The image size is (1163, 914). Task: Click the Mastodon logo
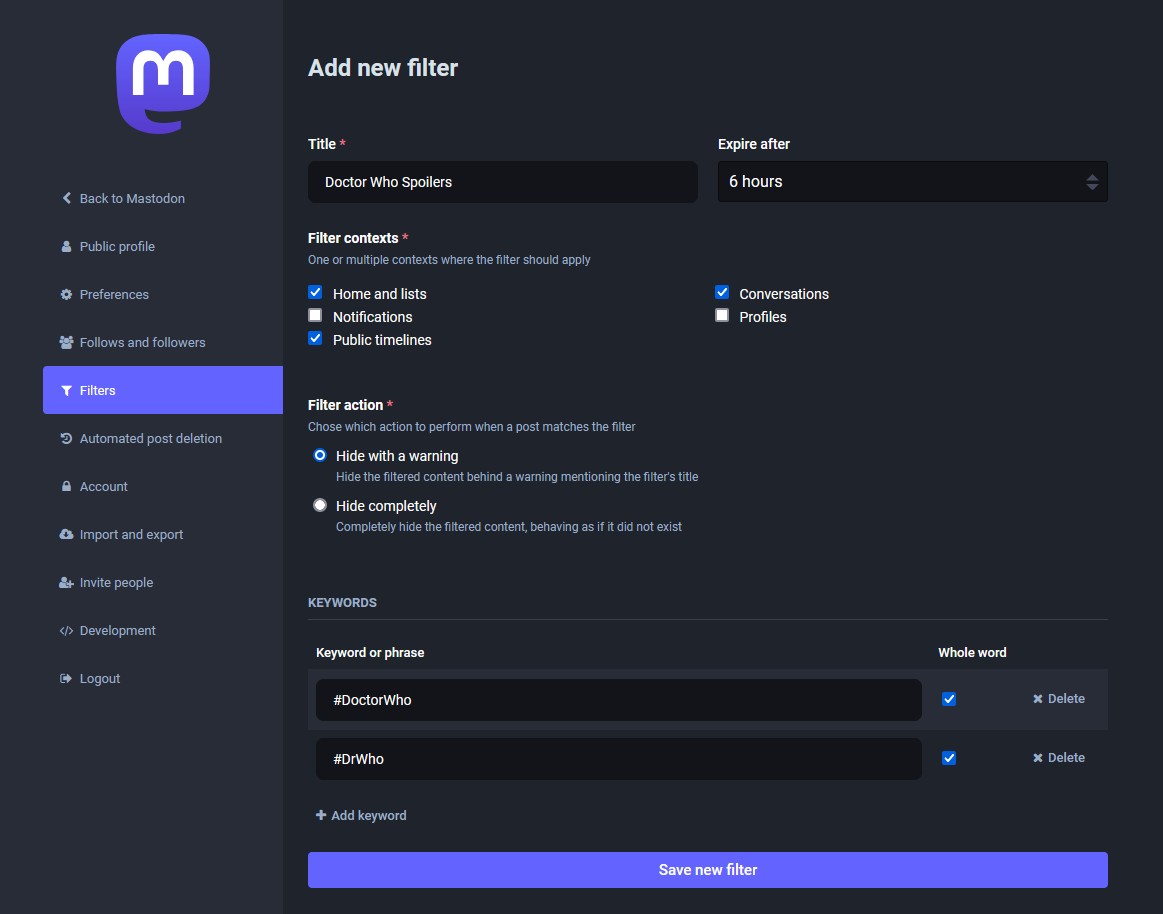click(162, 84)
